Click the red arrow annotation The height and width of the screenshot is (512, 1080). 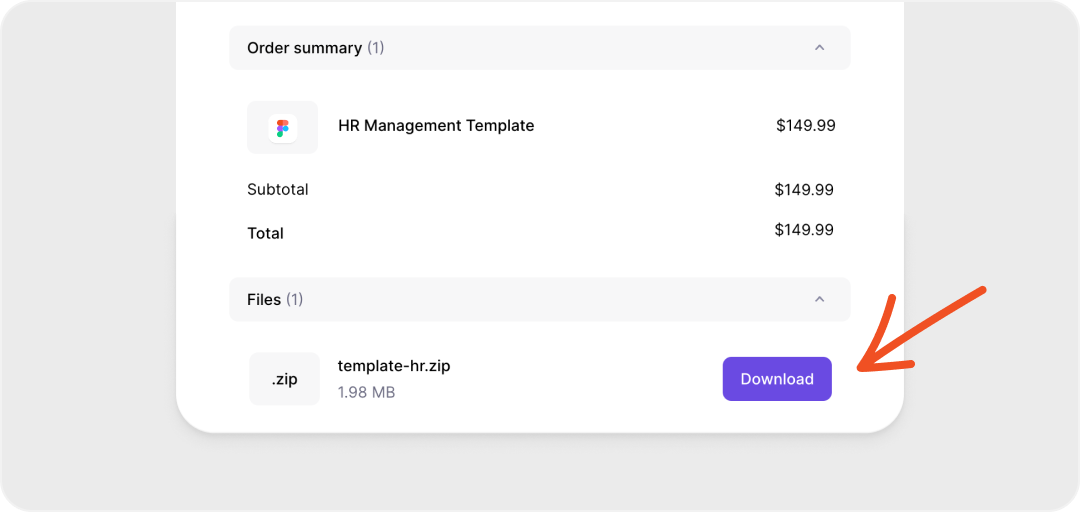coord(922,329)
